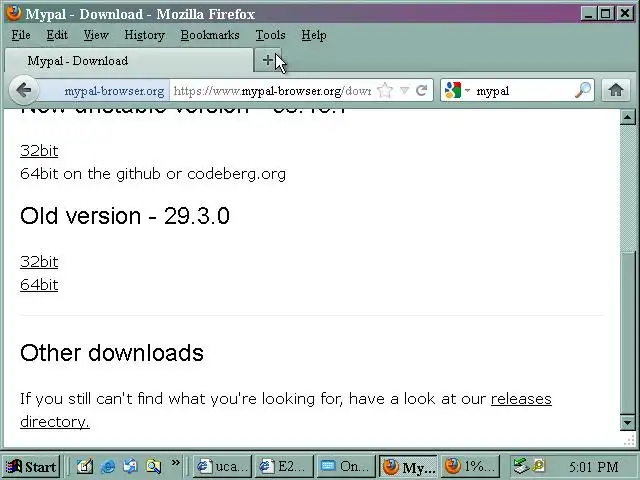This screenshot has height=480, width=640.
Task: Download 32bit of new unstable version
Action: point(39,151)
